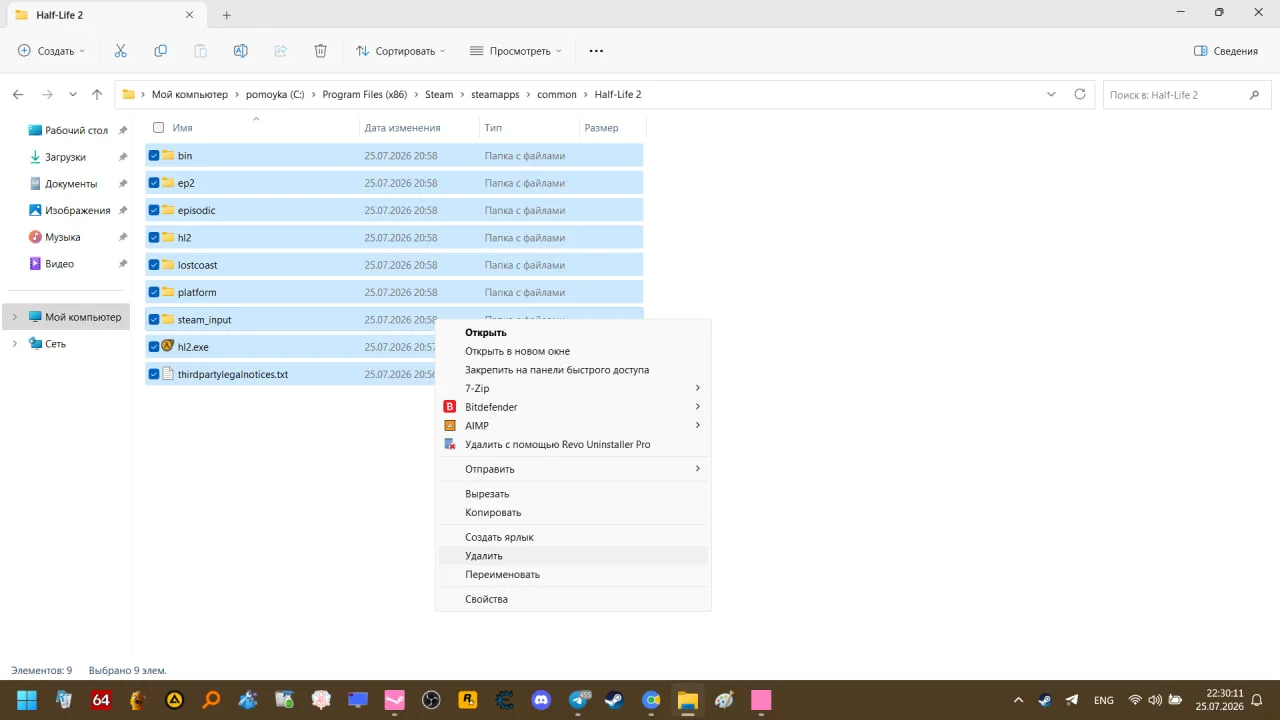Open Discord from the taskbar
The height and width of the screenshot is (720, 1280).
tap(542, 700)
